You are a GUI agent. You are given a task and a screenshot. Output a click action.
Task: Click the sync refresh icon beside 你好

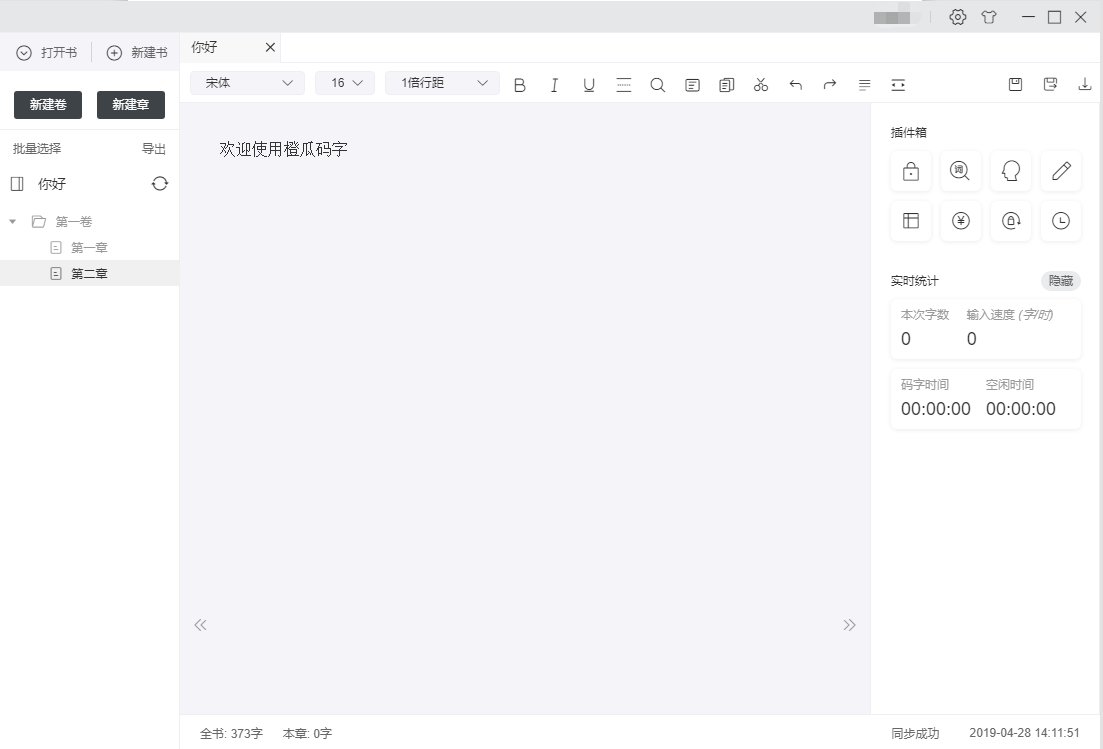click(160, 184)
